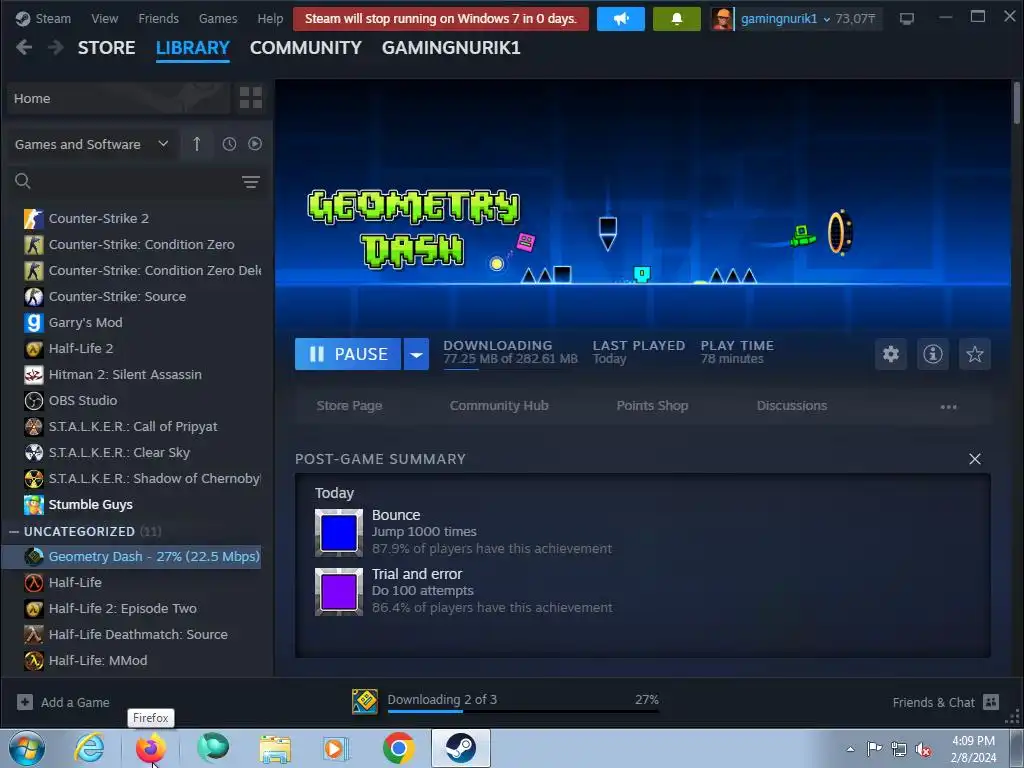Click the bottom download progress bar
Screen dimensions: 1024x768
[x=523, y=711]
